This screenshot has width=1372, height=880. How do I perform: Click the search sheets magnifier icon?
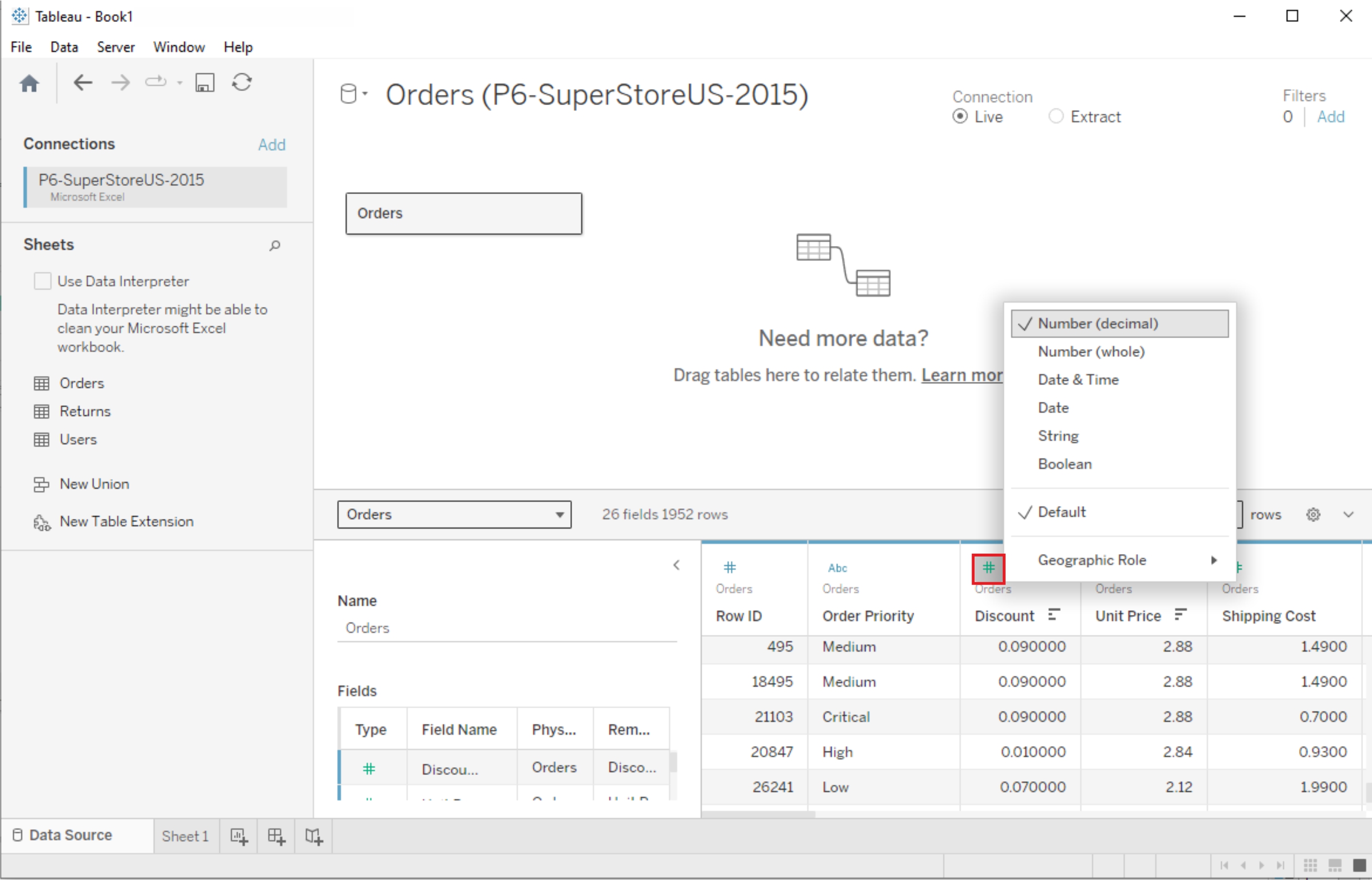(x=275, y=245)
